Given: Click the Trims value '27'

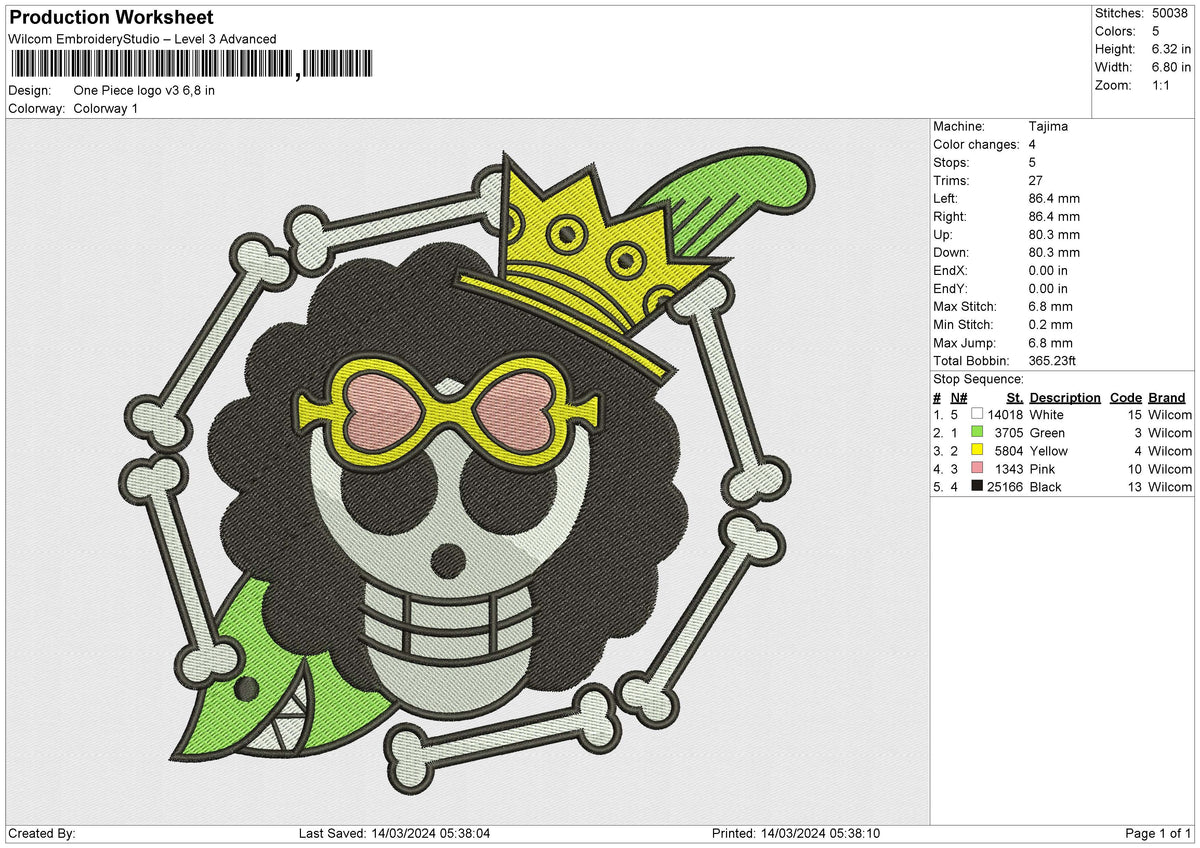Looking at the screenshot, I should pos(1036,180).
